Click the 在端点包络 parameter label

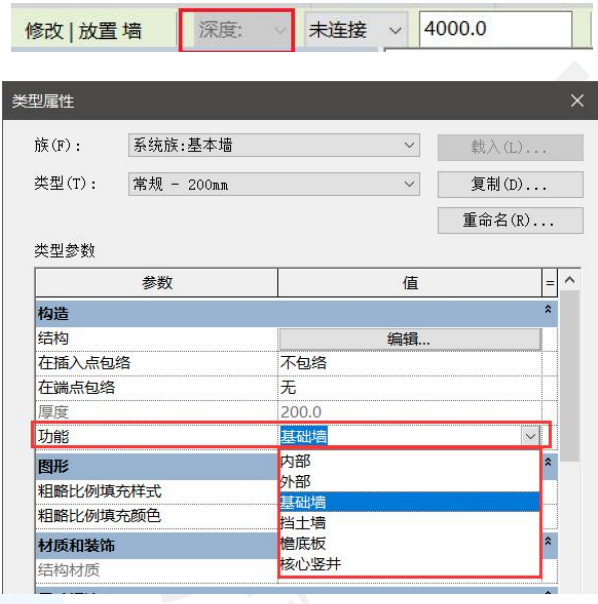click(x=76, y=388)
